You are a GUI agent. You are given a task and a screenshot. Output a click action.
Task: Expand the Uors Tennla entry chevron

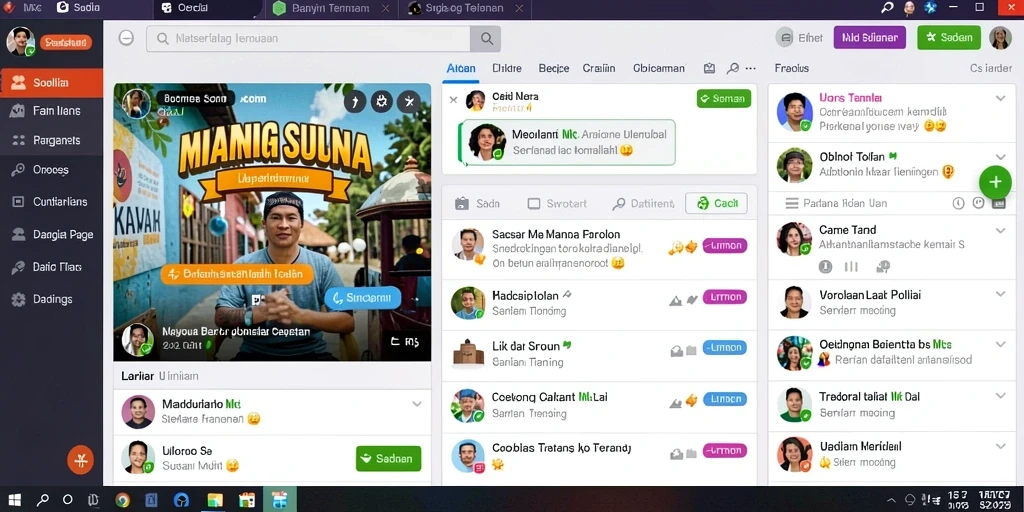pyautogui.click(x=1000, y=99)
